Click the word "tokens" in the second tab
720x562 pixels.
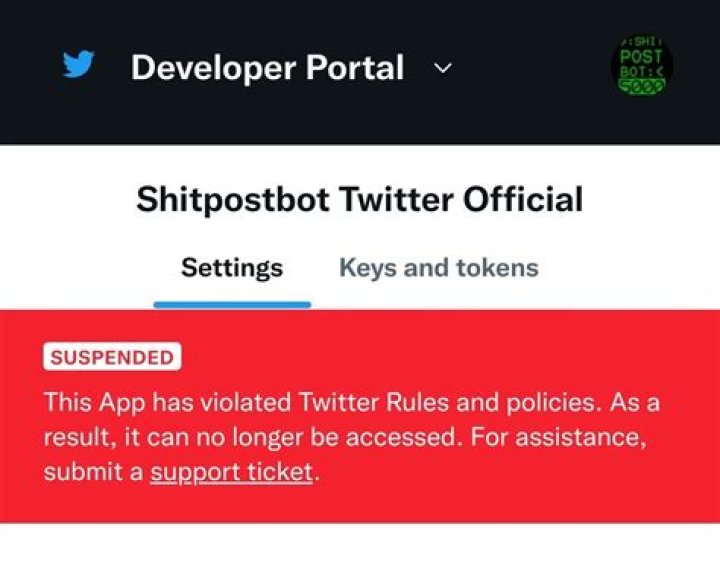[x=497, y=268]
